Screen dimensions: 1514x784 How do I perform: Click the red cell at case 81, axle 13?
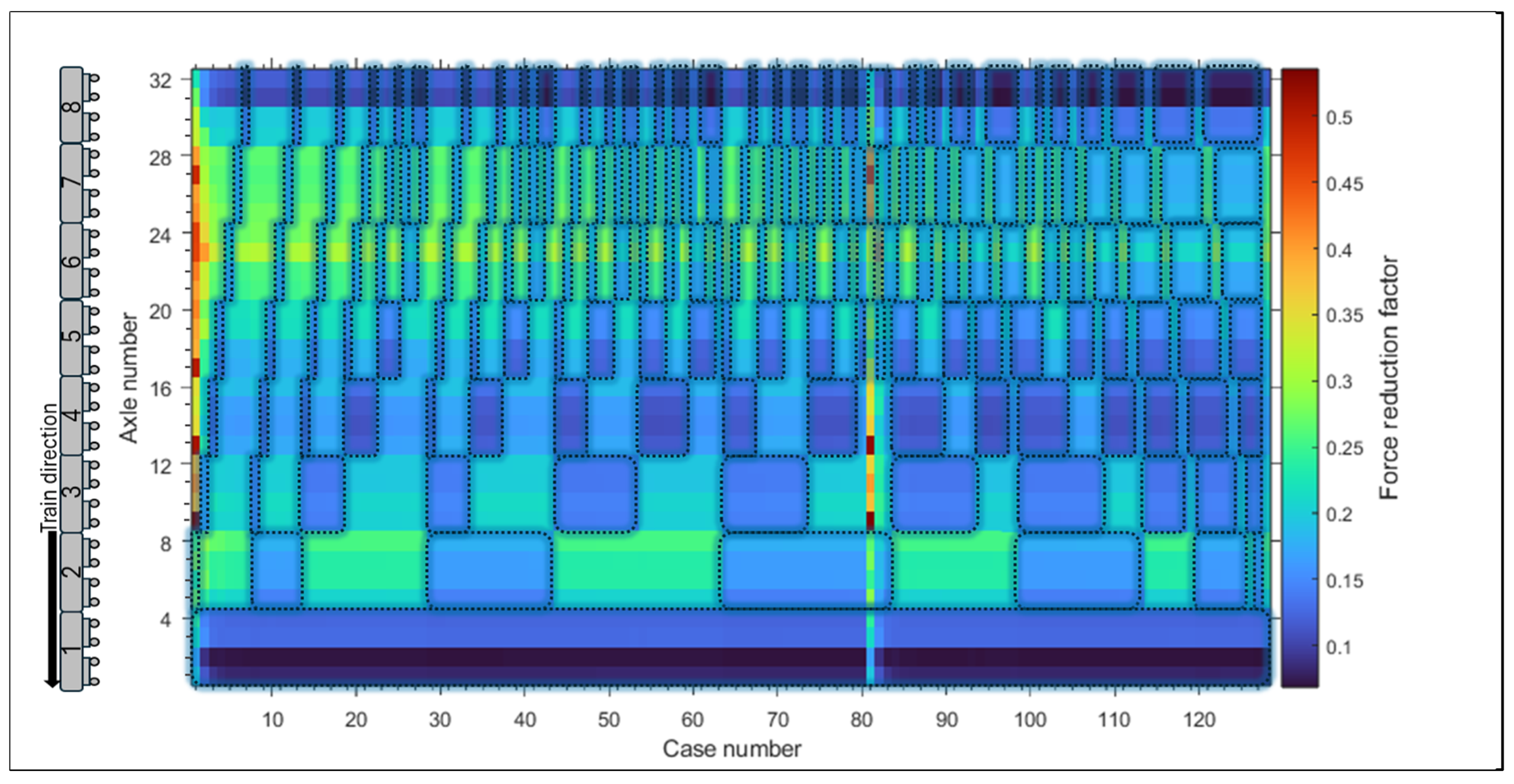click(x=871, y=444)
